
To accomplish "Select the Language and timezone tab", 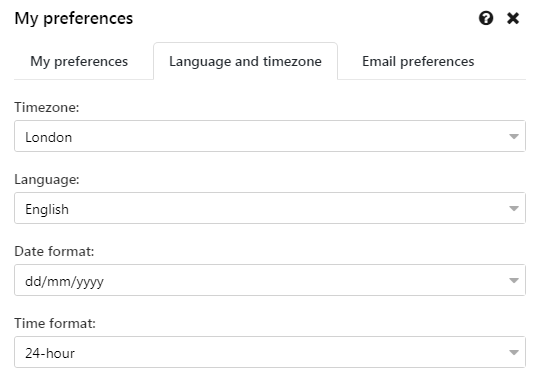I will point(245,62).
